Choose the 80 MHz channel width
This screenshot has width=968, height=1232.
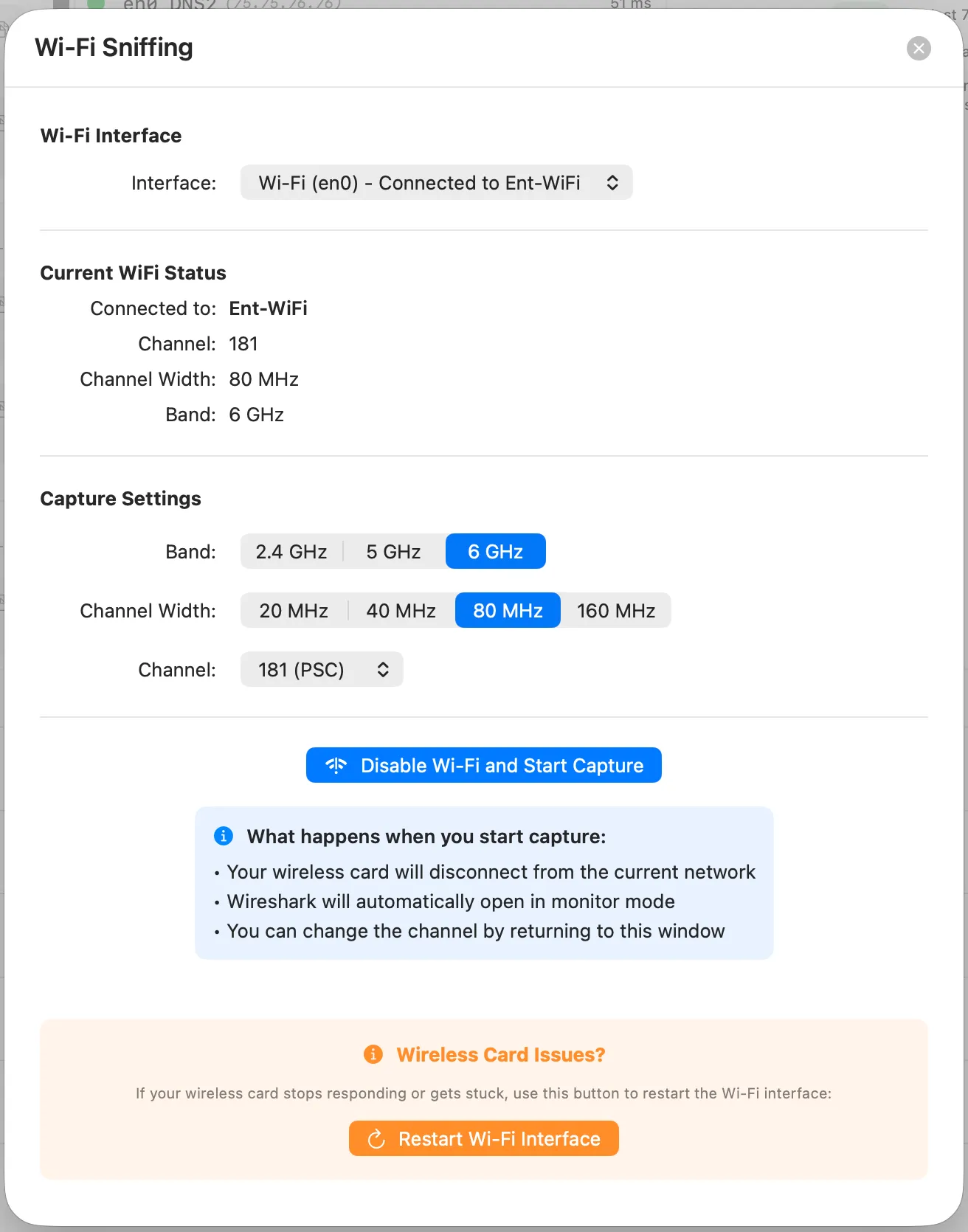point(508,611)
